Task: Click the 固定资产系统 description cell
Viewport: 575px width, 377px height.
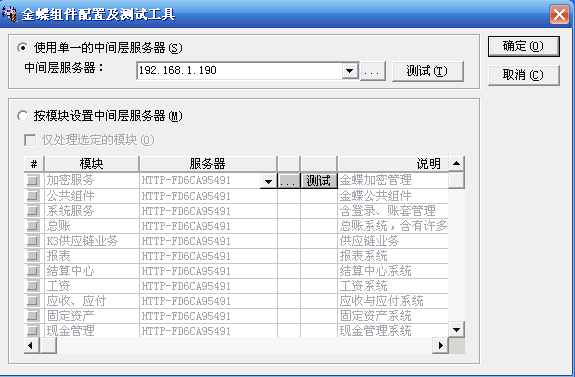Action: click(x=393, y=316)
